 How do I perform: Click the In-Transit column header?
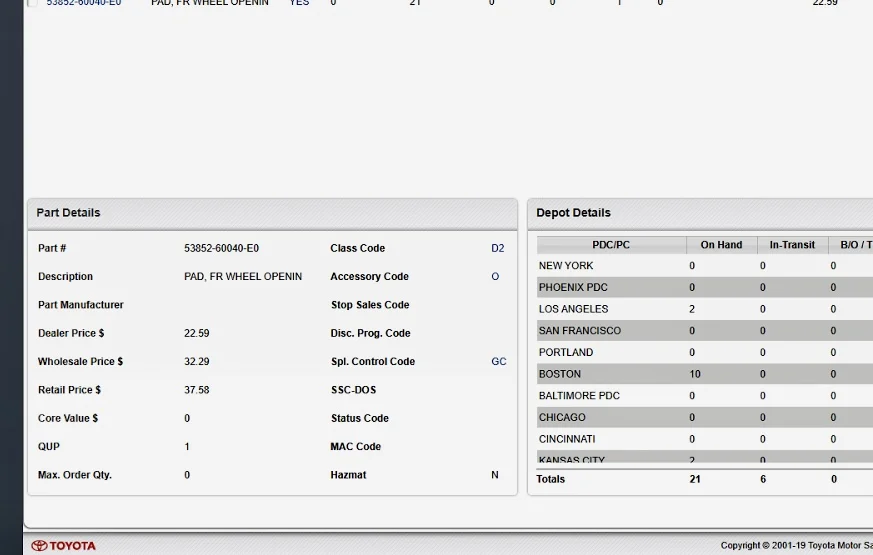point(792,245)
